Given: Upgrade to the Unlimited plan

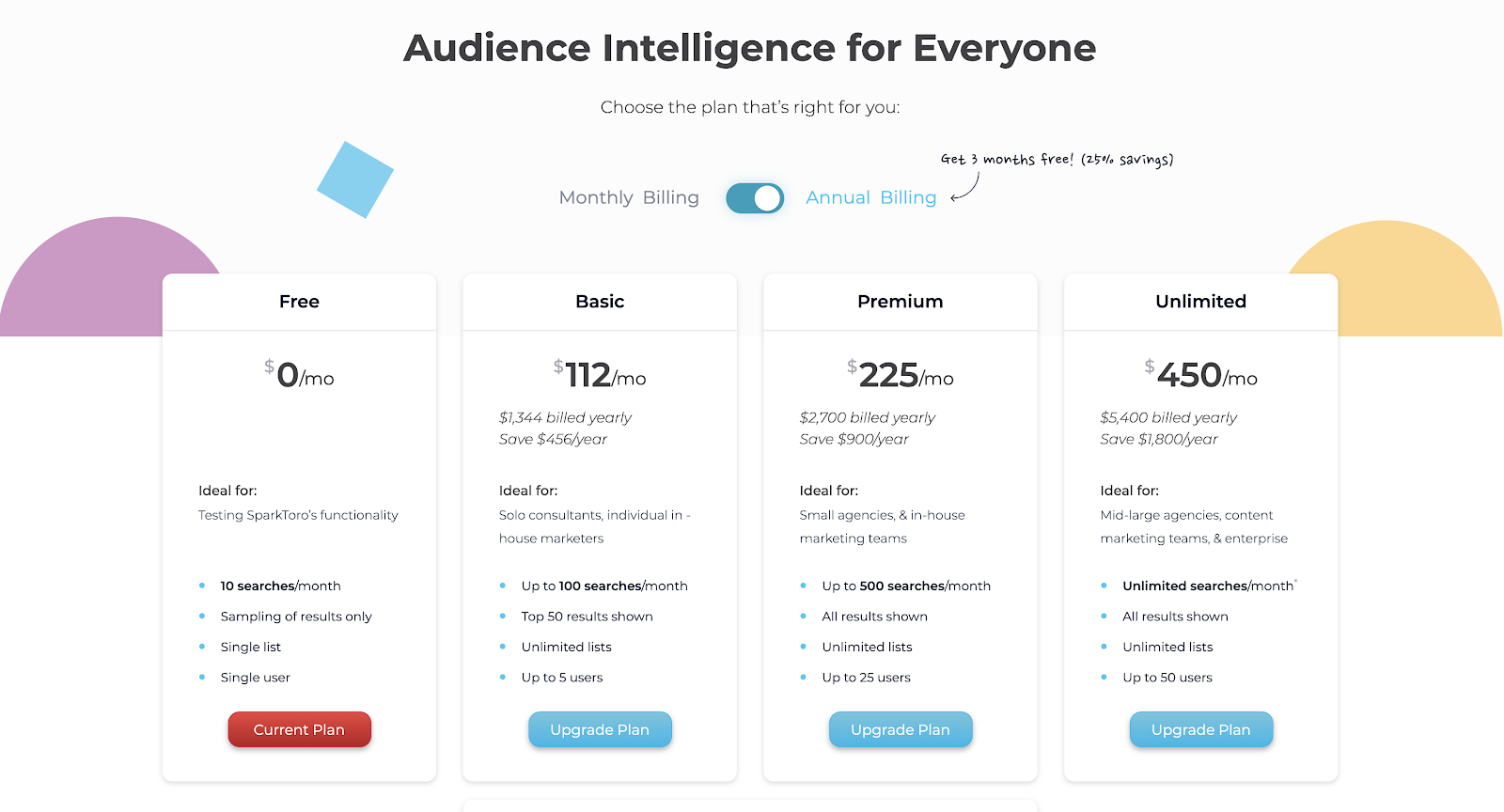Looking at the screenshot, I should click(x=1201, y=729).
